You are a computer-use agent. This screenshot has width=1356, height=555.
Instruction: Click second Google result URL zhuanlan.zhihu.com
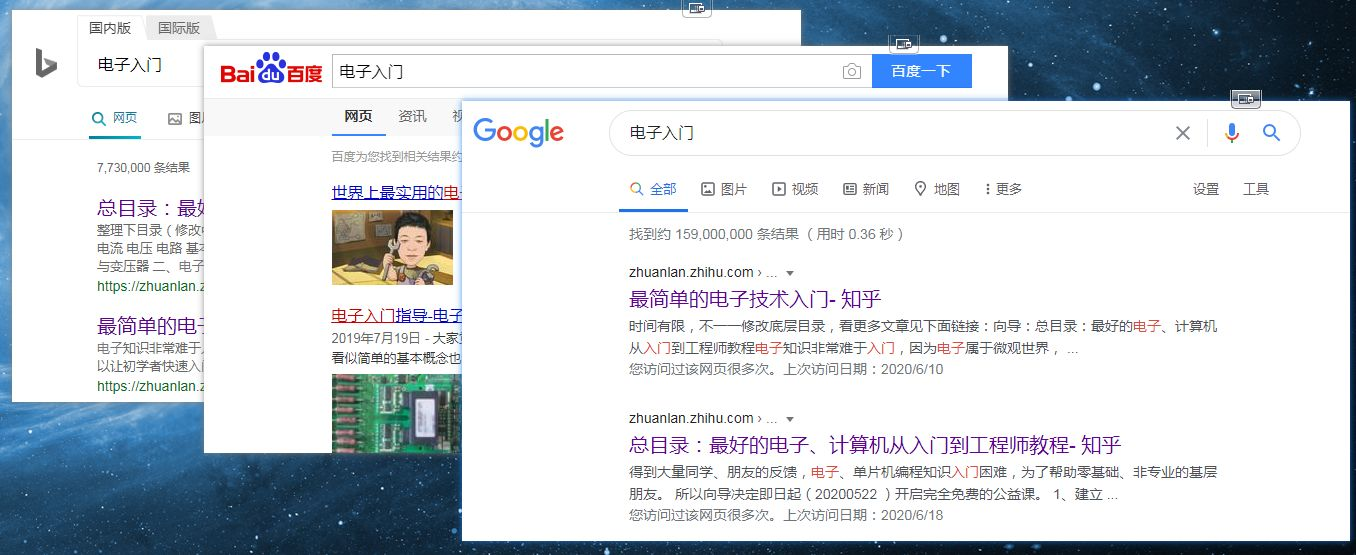(691, 418)
